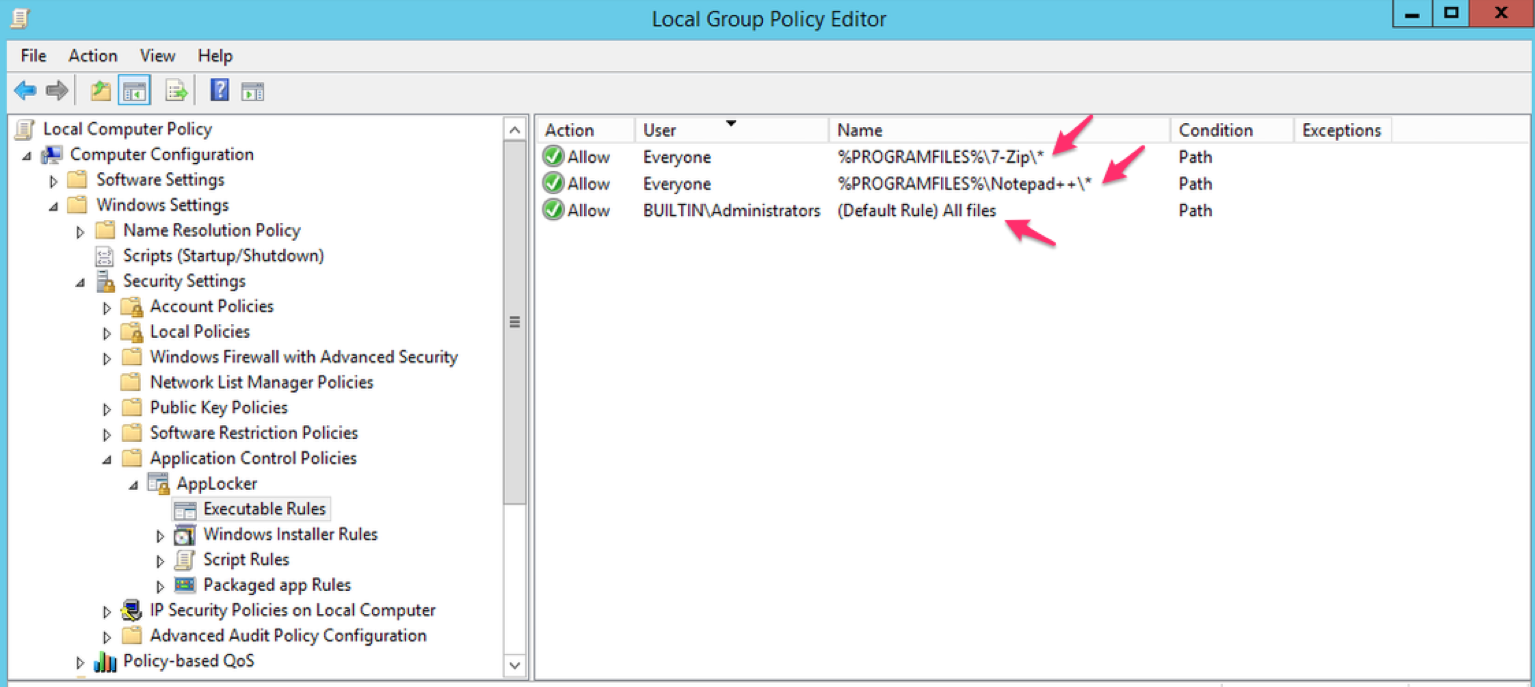Open the Action menu

coord(92,55)
